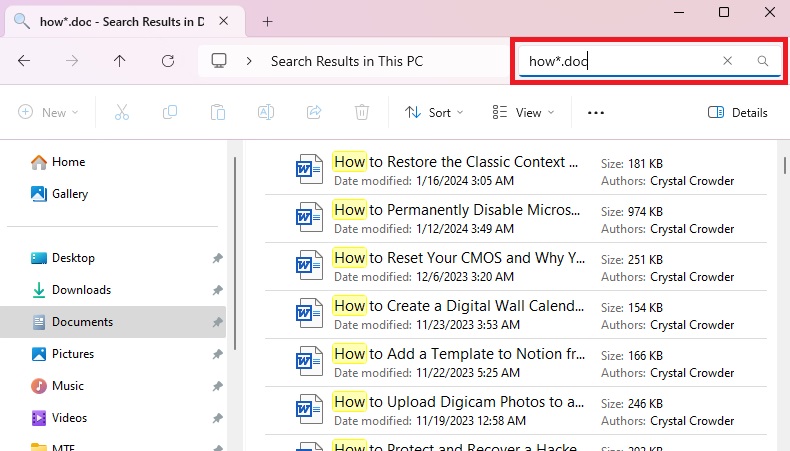Click Word icon of Digital Wall Calendar file
The image size is (790, 451).
click(309, 313)
